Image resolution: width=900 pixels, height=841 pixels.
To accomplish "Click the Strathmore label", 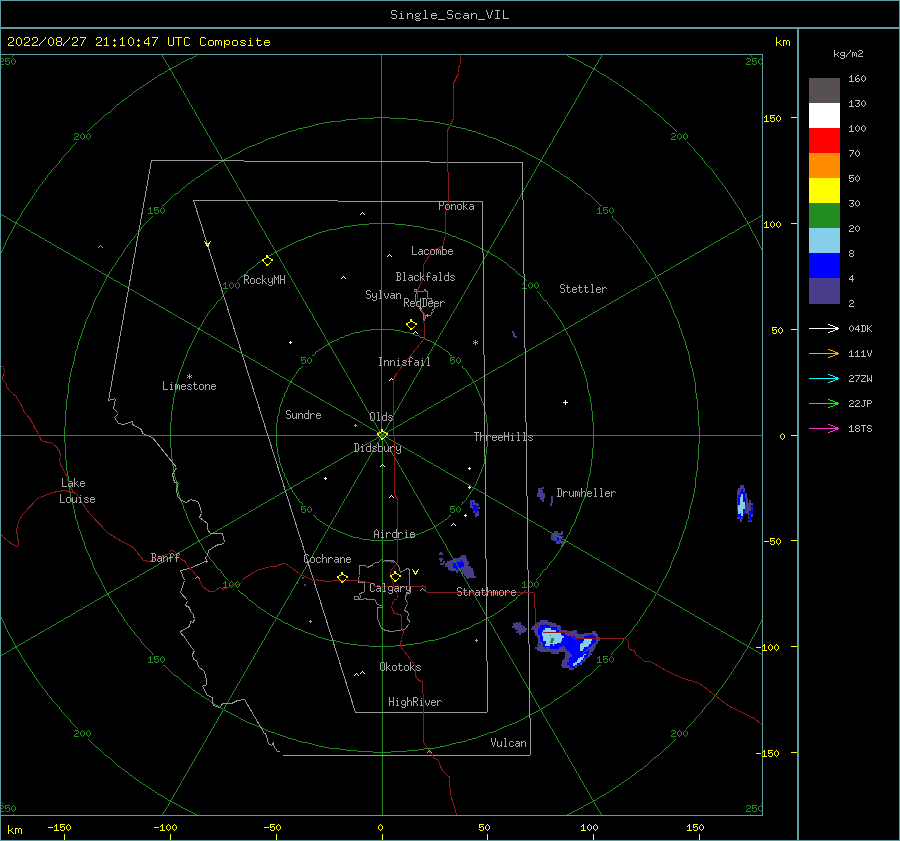I will click(x=486, y=592).
